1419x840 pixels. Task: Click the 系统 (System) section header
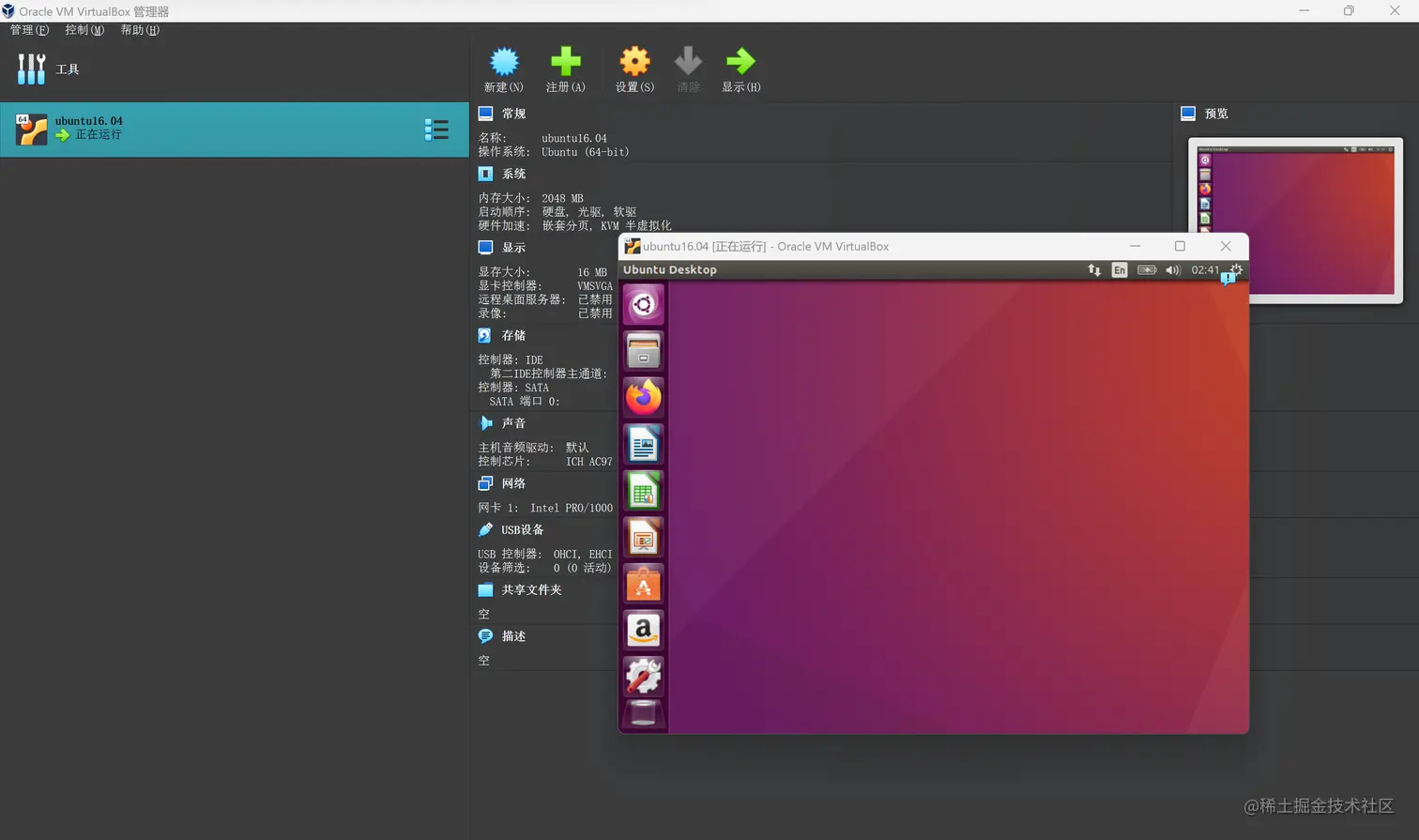pyautogui.click(x=513, y=174)
